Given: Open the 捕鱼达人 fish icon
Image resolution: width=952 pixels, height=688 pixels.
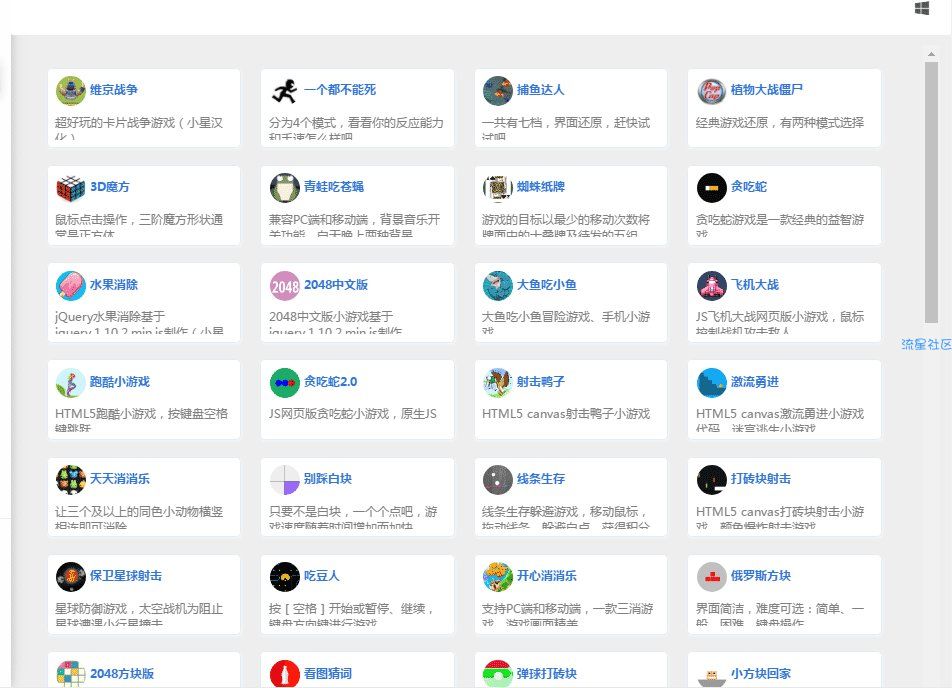Looking at the screenshot, I should click(x=498, y=90).
